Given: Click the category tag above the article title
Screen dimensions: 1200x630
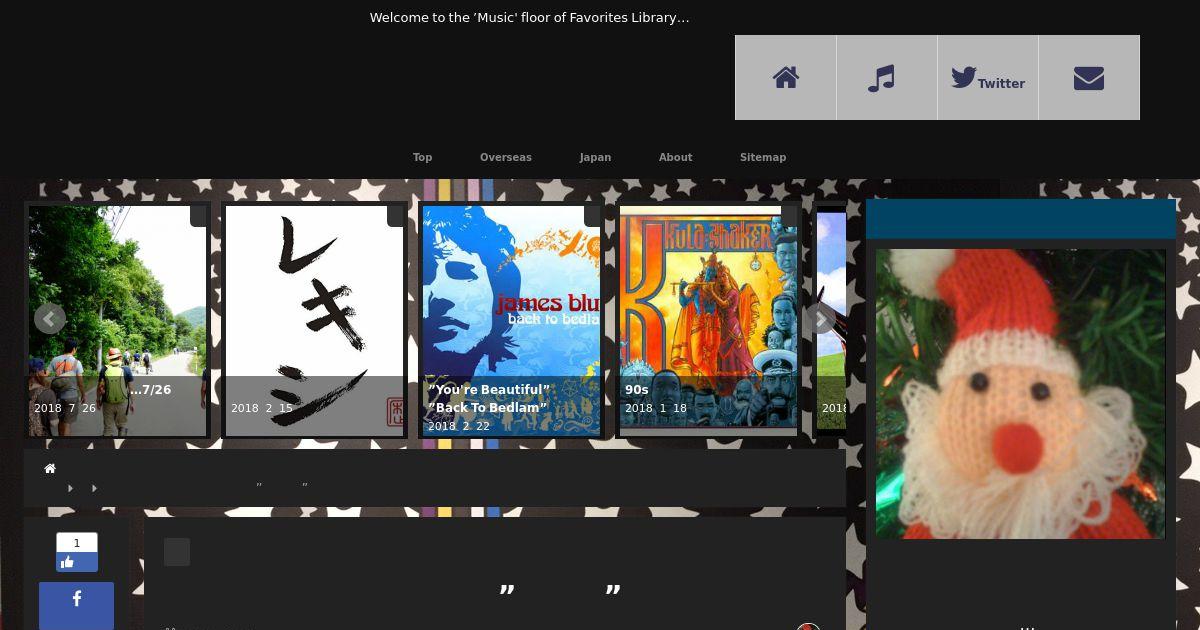Looking at the screenshot, I should (x=177, y=552).
